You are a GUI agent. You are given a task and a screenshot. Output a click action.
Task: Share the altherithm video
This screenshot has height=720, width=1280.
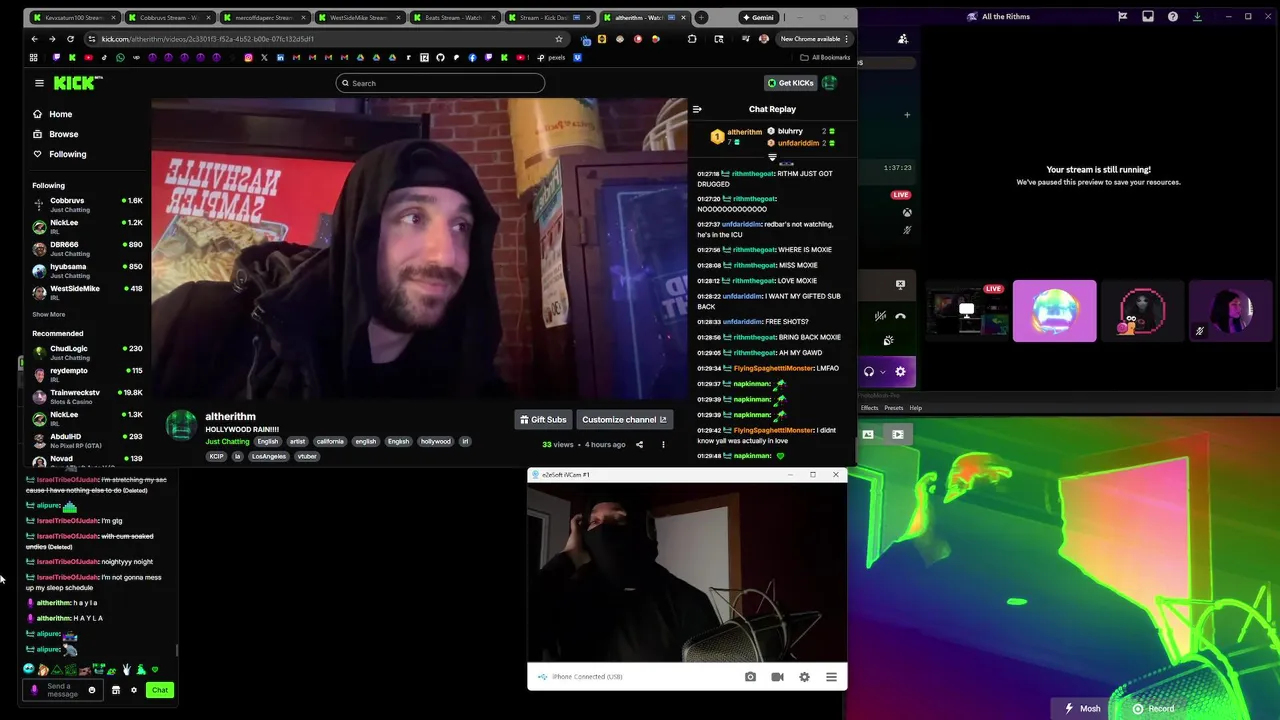[639, 444]
